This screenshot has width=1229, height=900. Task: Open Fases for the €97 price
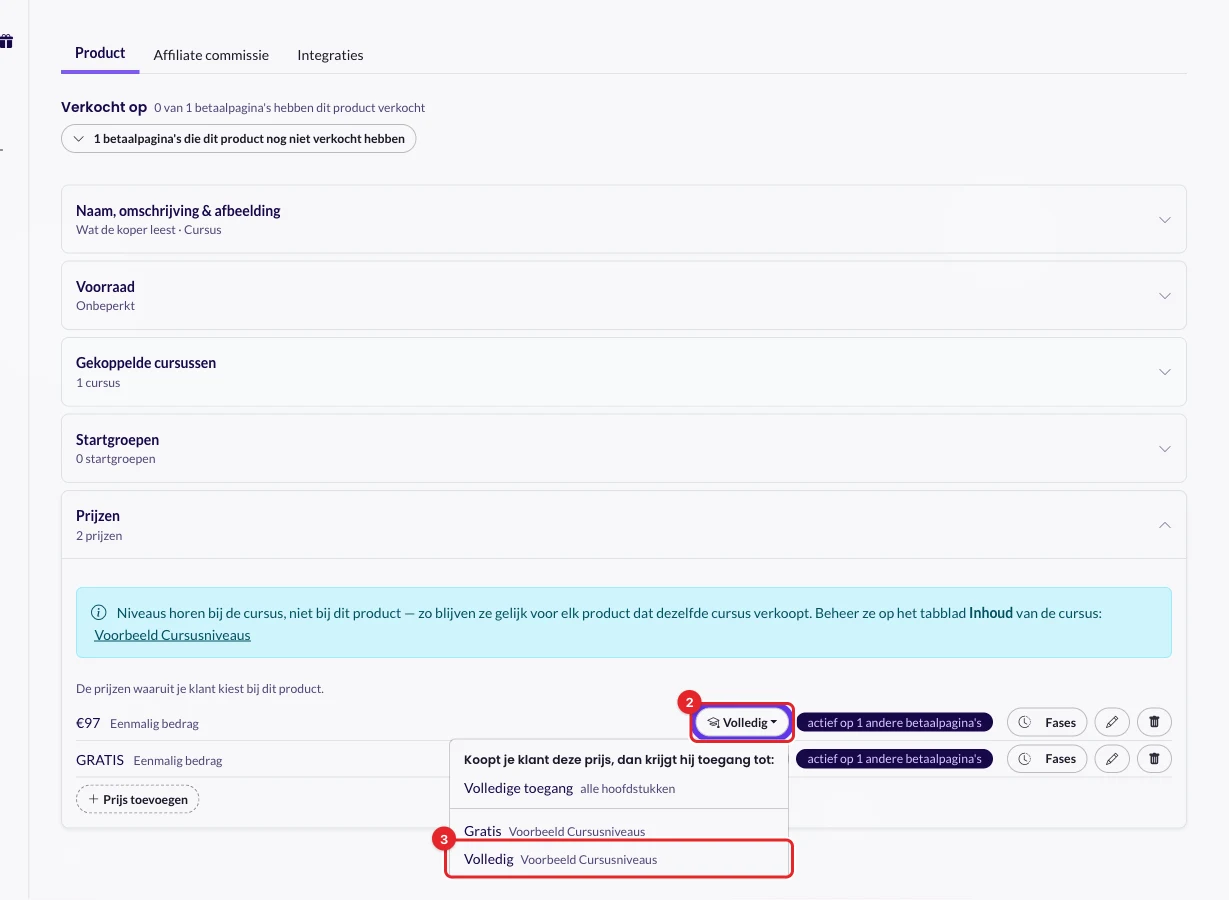(1047, 722)
